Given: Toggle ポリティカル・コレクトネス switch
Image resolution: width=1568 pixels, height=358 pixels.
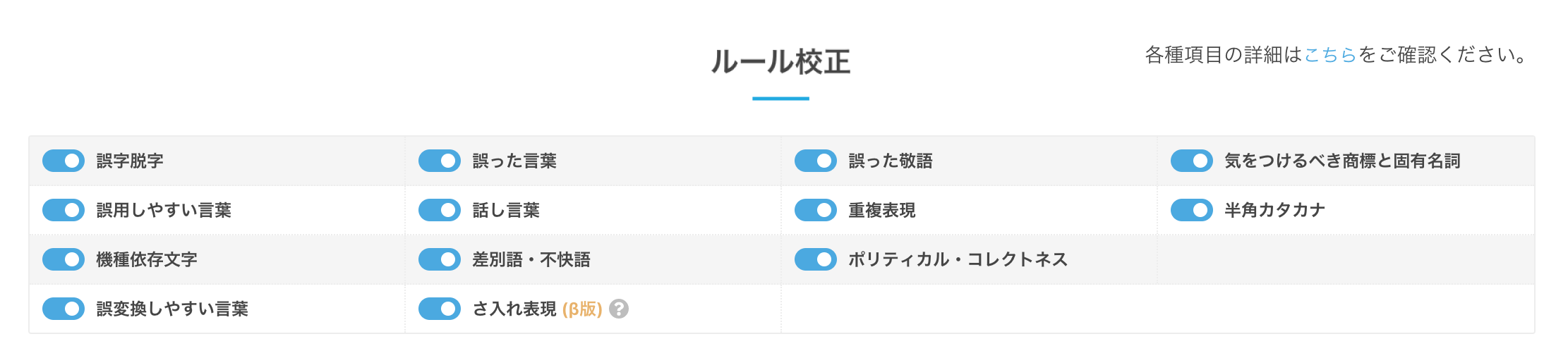Looking at the screenshot, I should click(x=816, y=259).
